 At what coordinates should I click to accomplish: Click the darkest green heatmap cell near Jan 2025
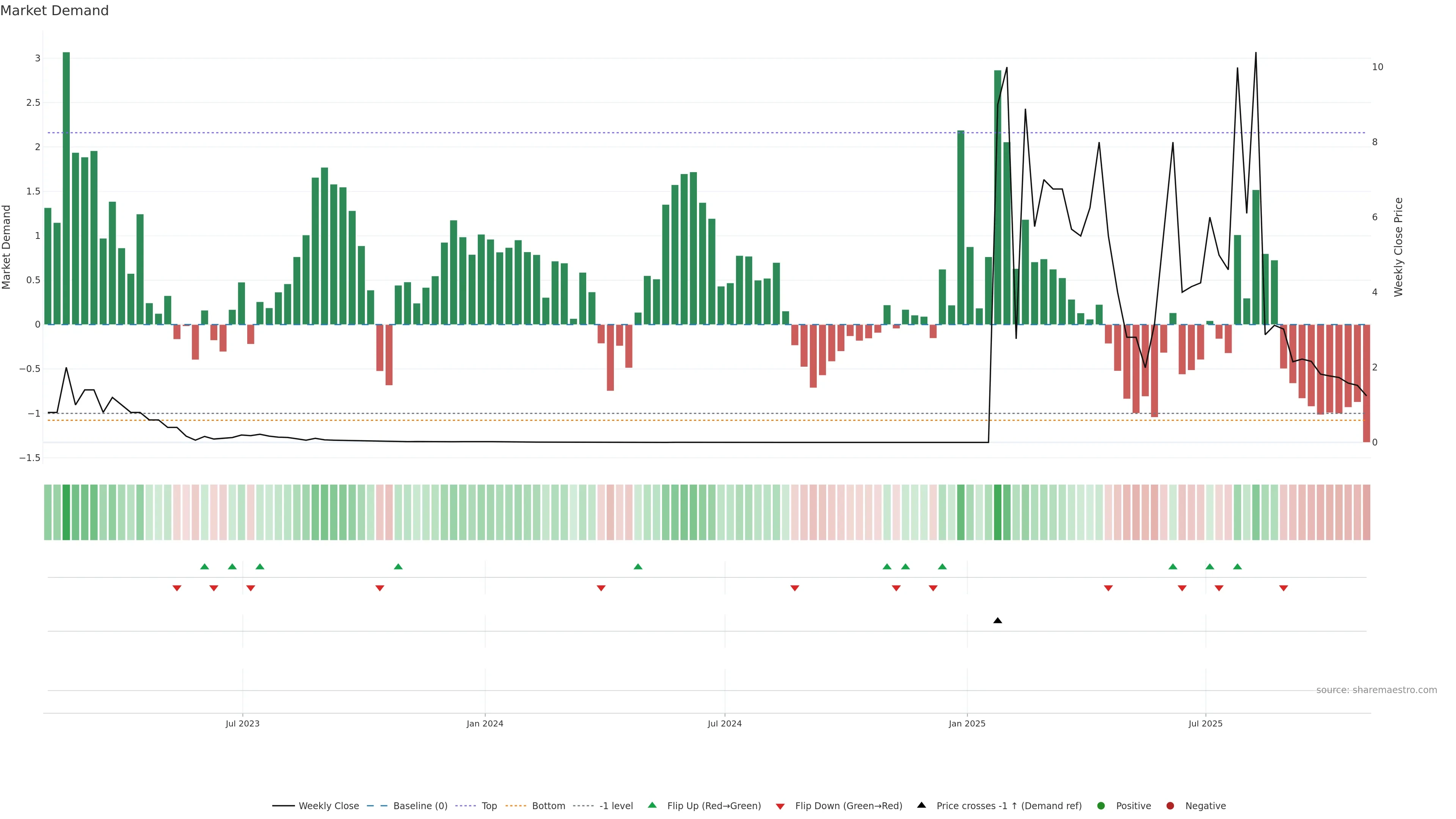(998, 512)
